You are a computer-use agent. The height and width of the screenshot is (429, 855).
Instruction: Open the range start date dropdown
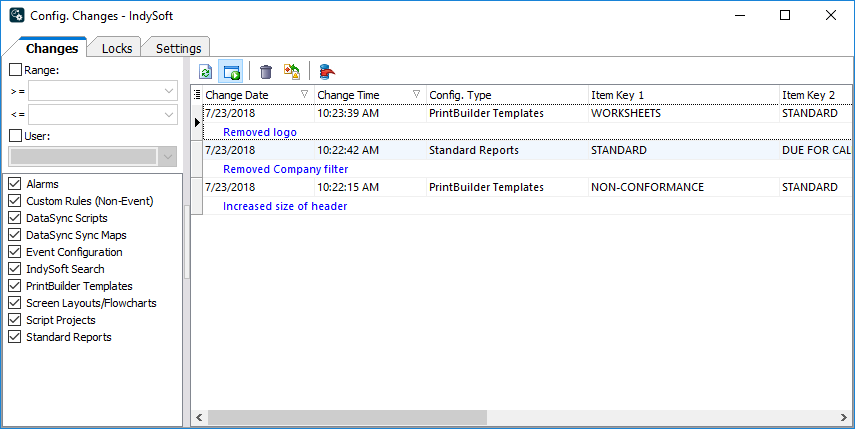click(x=168, y=91)
